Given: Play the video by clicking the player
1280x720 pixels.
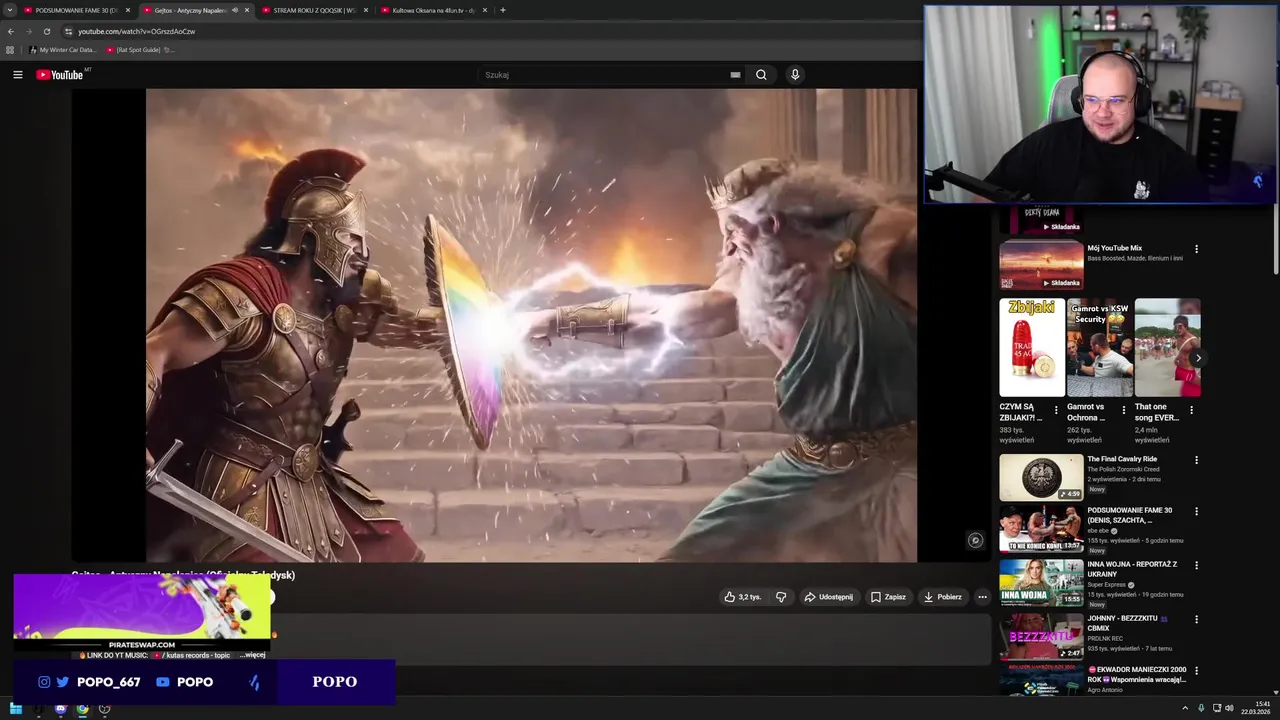Looking at the screenshot, I should tap(531, 325).
